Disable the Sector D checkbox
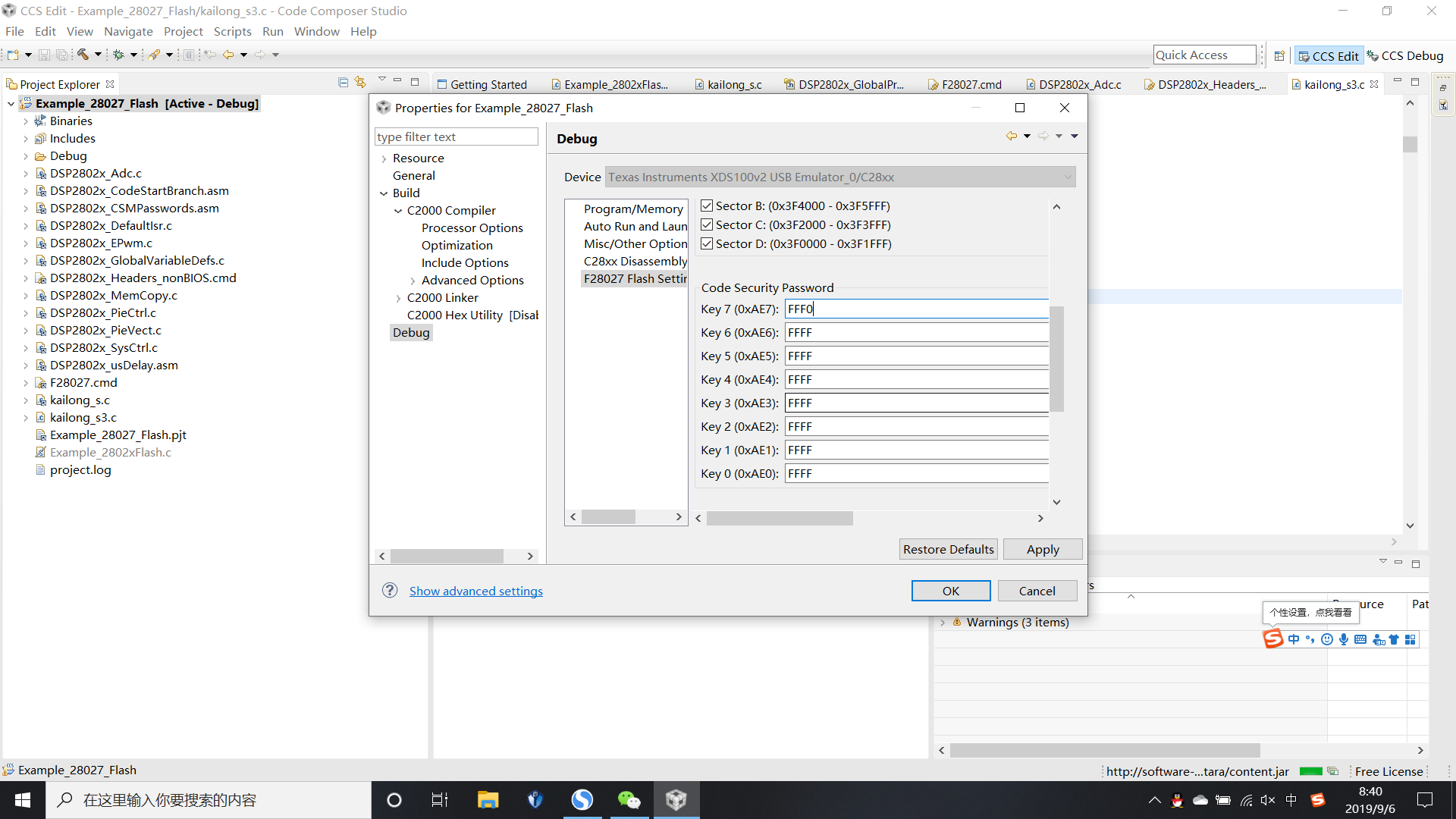Screen dimensions: 1456x819 707,243
